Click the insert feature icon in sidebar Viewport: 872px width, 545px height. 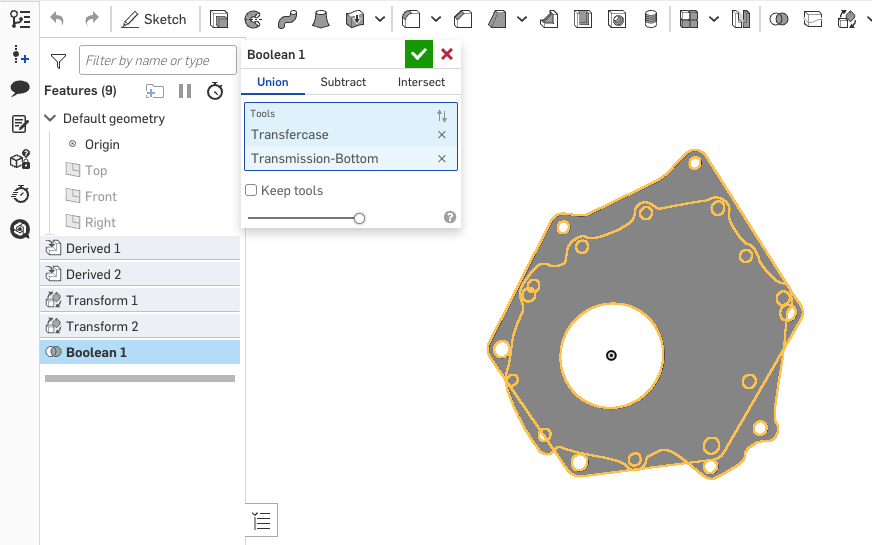[x=20, y=54]
